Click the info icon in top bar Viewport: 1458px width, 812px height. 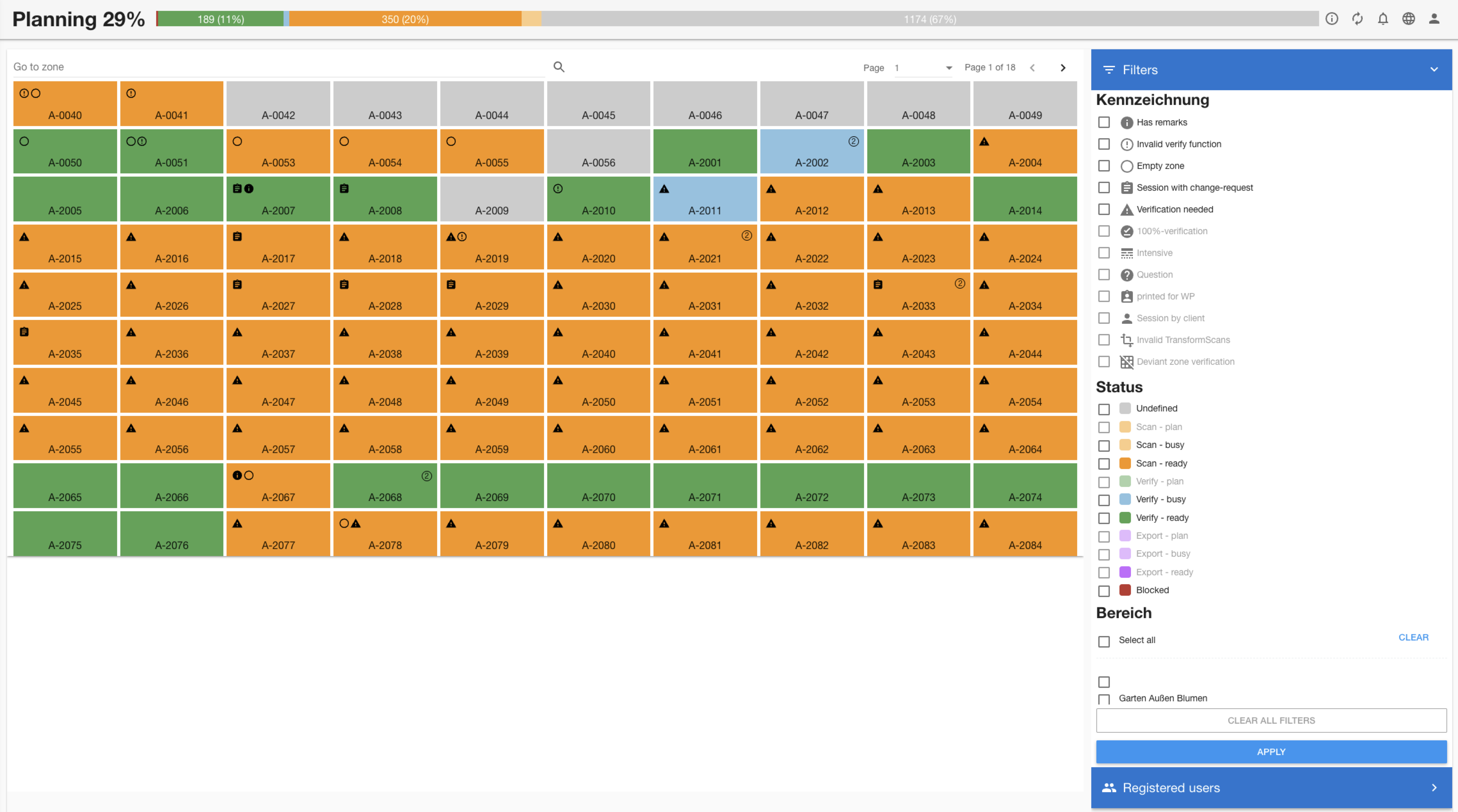click(x=1331, y=19)
